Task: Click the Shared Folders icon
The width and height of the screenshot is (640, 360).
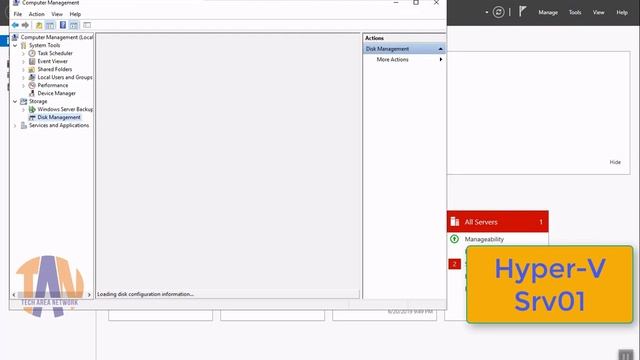Action: point(32,69)
